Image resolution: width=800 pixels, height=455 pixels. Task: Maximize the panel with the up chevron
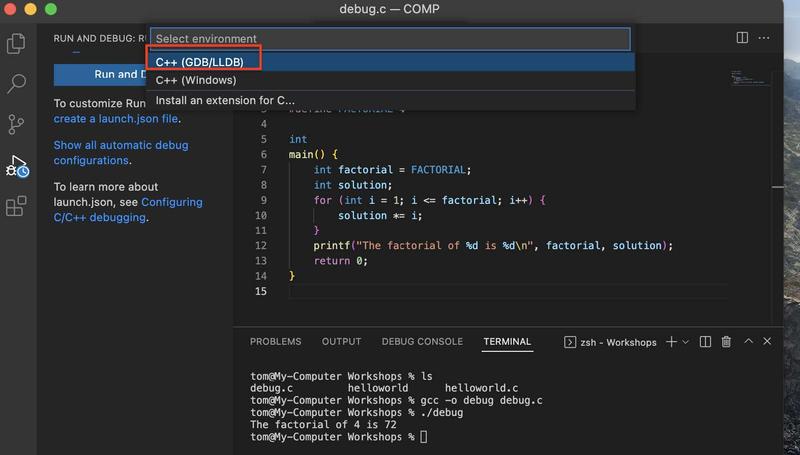pos(747,342)
